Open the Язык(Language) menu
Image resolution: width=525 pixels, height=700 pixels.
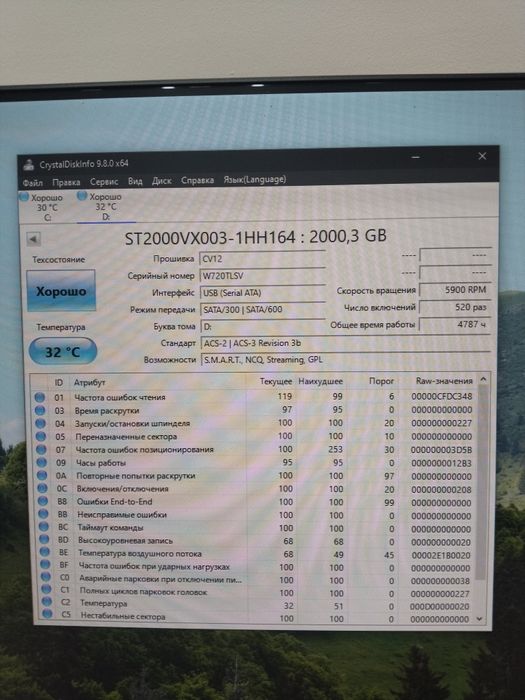[x=254, y=179]
